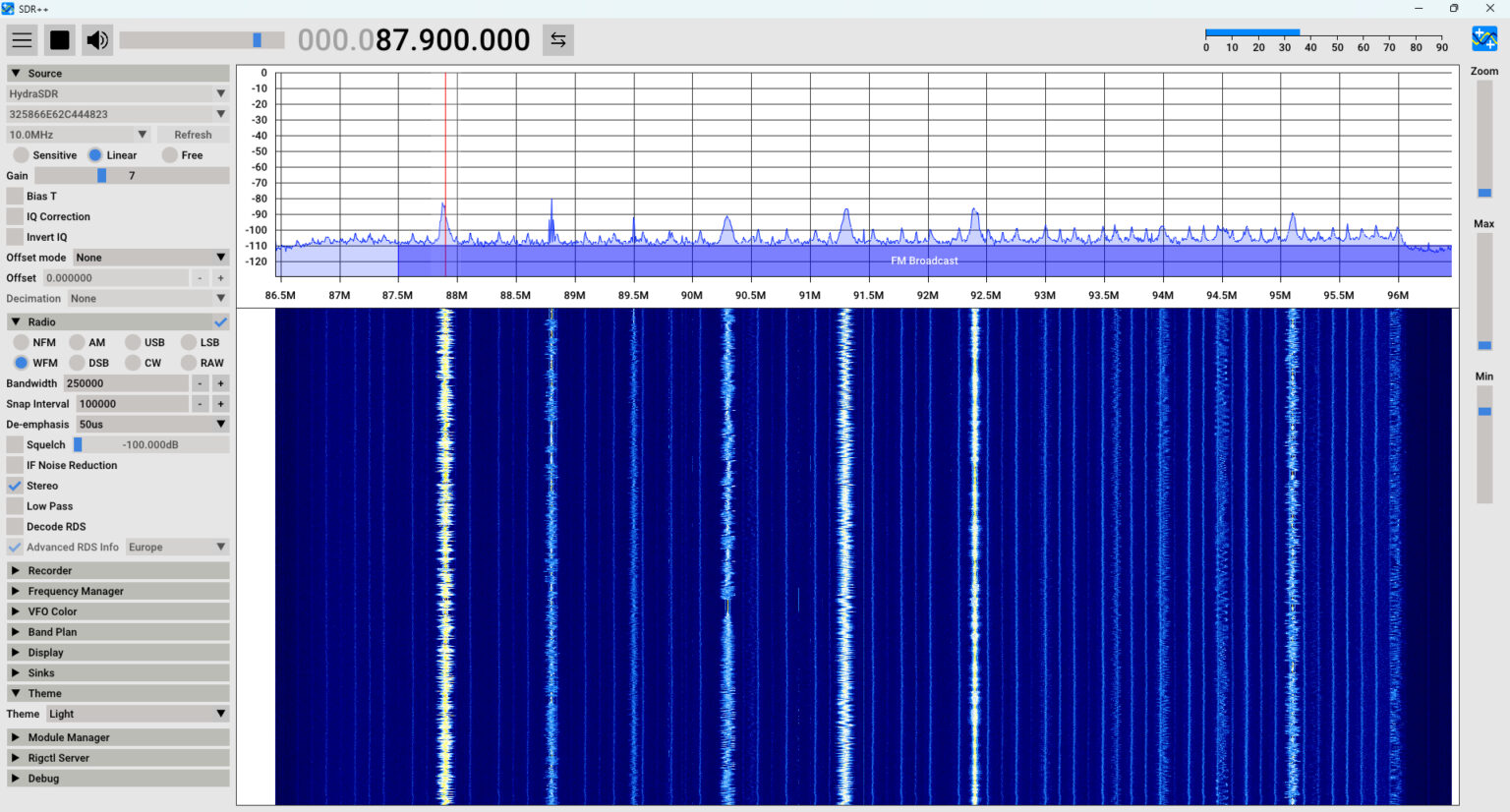Expand the Band Plan section
Viewport: 1510px width, 812px height.
[x=117, y=631]
